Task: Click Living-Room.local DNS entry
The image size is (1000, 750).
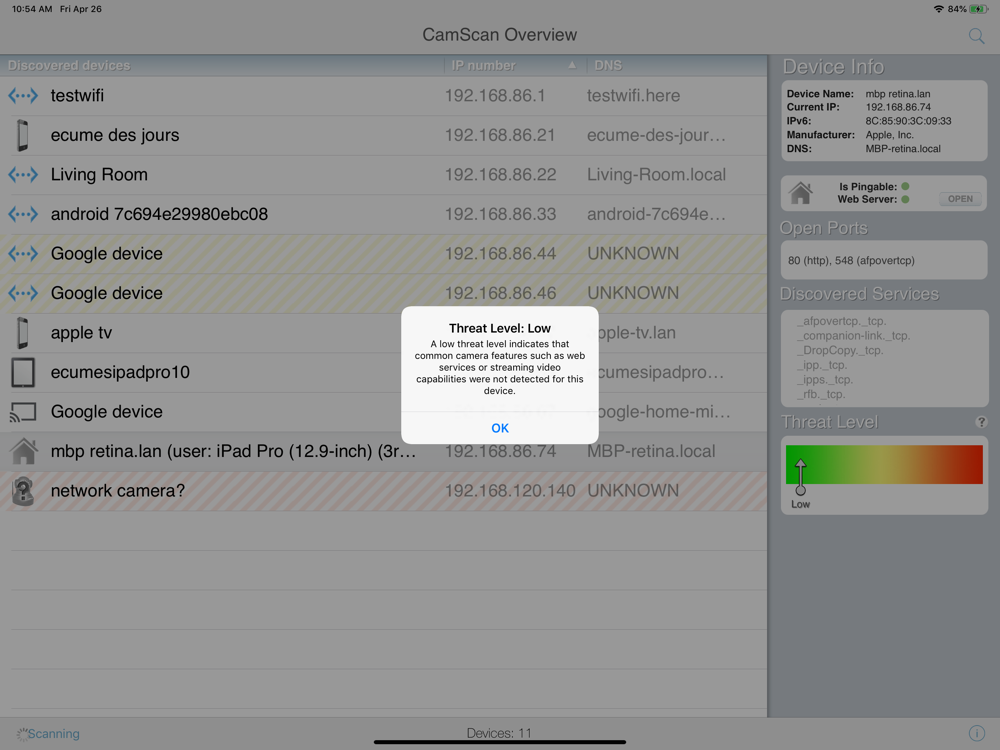Action: [x=656, y=175]
